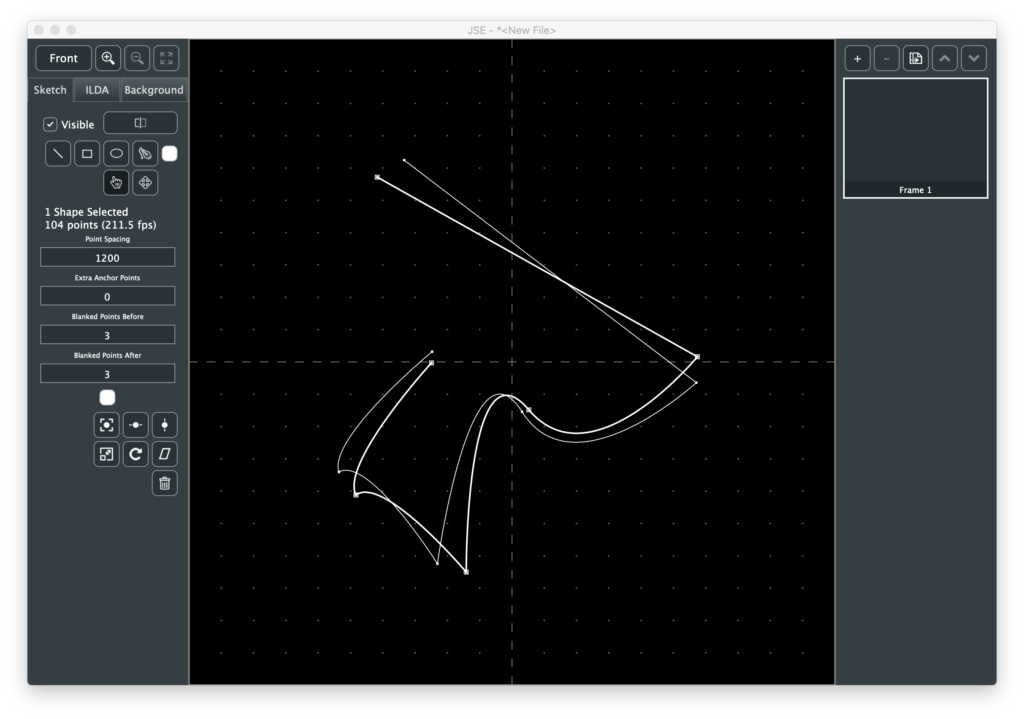1024x719 pixels.
Task: Activate the Pen curve tool
Action: click(145, 154)
